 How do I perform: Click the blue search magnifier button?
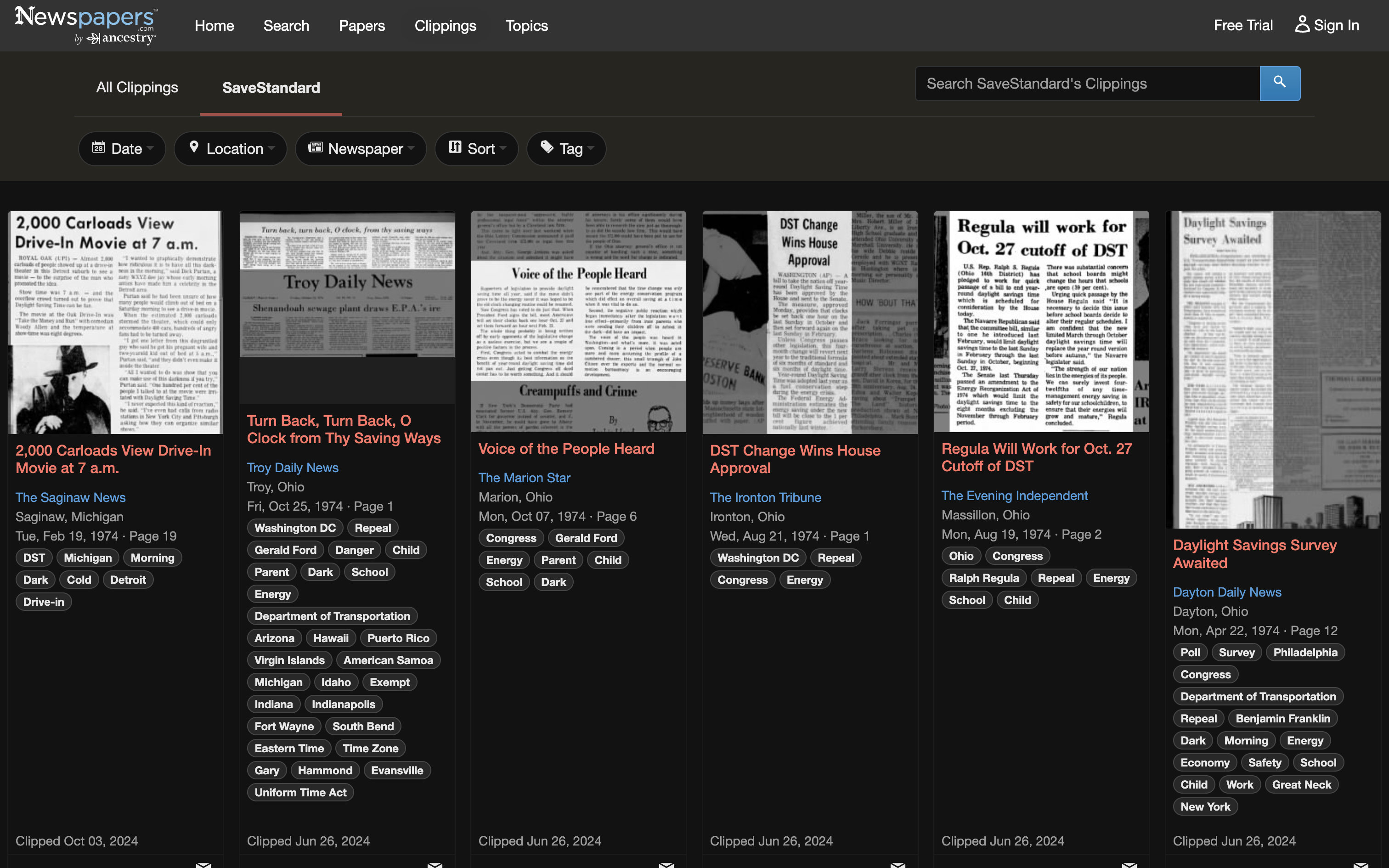coord(1279,83)
